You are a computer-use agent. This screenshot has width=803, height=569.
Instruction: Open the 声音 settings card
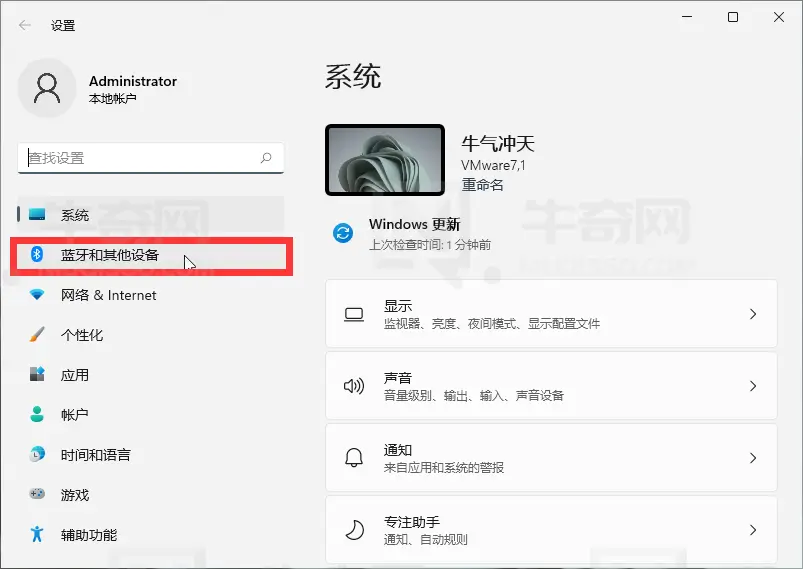pyautogui.click(x=551, y=386)
